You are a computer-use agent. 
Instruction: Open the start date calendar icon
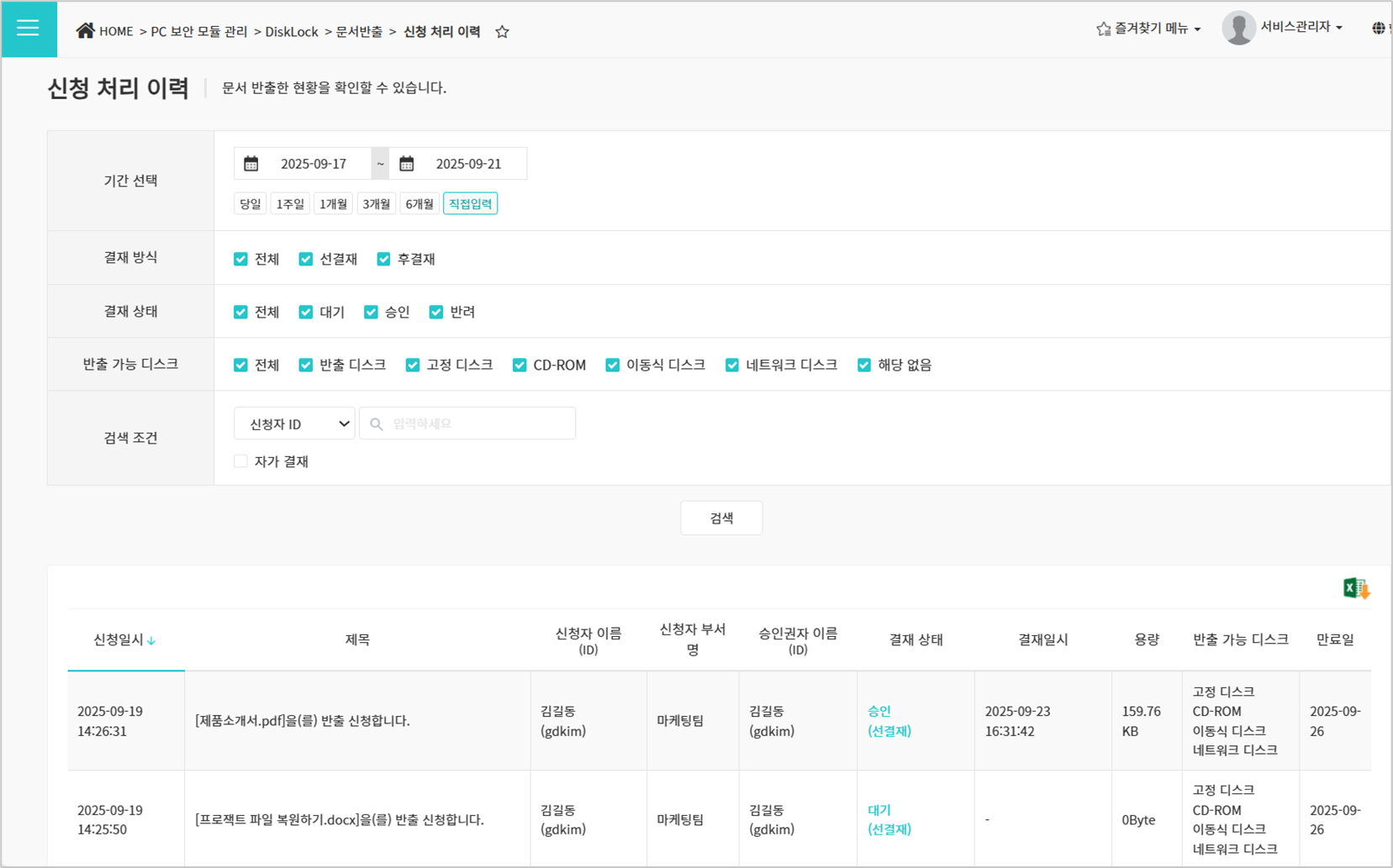tap(251, 164)
